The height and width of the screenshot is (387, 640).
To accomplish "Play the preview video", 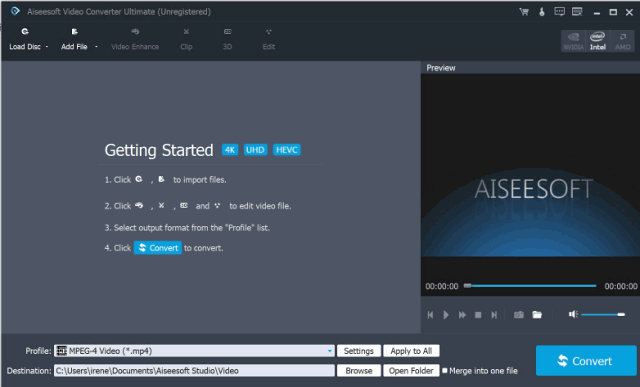I will 446,315.
